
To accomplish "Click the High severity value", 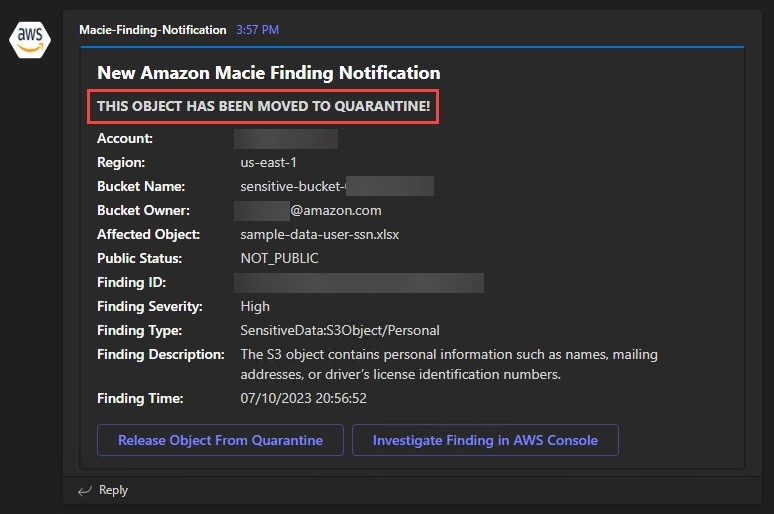I will point(255,307).
